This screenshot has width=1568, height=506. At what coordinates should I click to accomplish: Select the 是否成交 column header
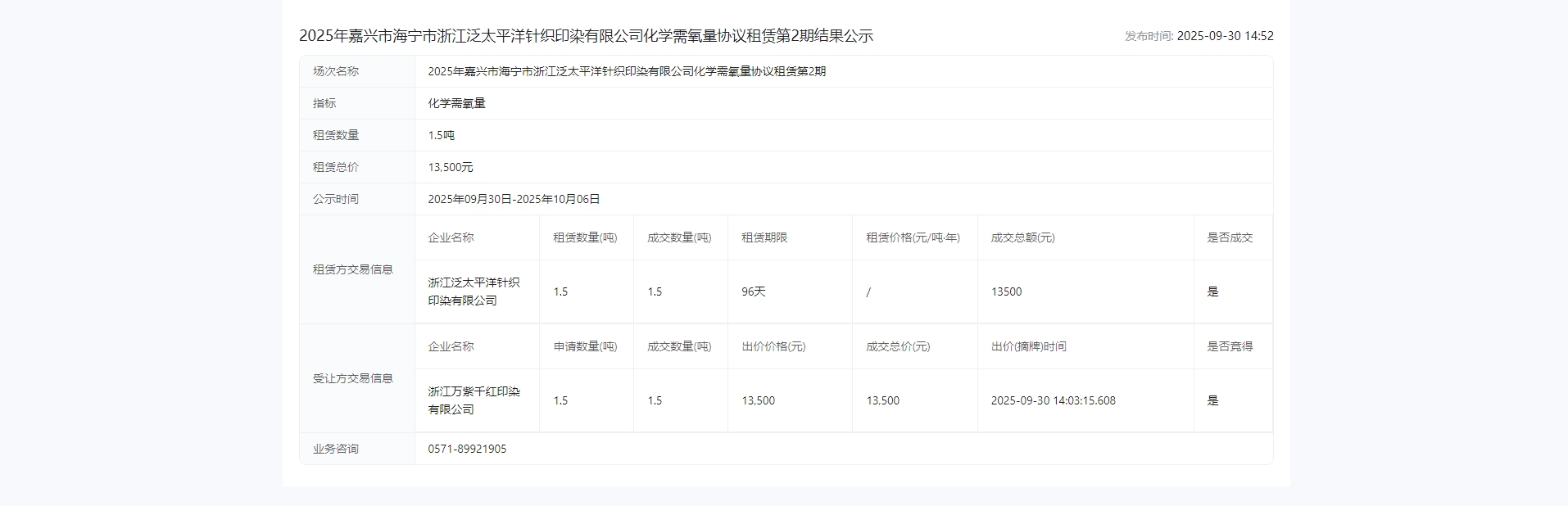[x=1229, y=237]
